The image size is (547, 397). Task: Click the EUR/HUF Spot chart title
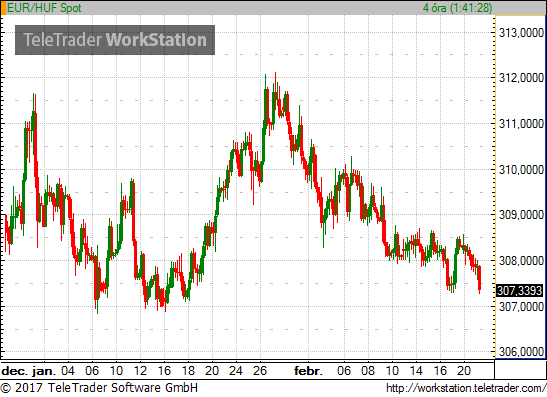point(44,8)
